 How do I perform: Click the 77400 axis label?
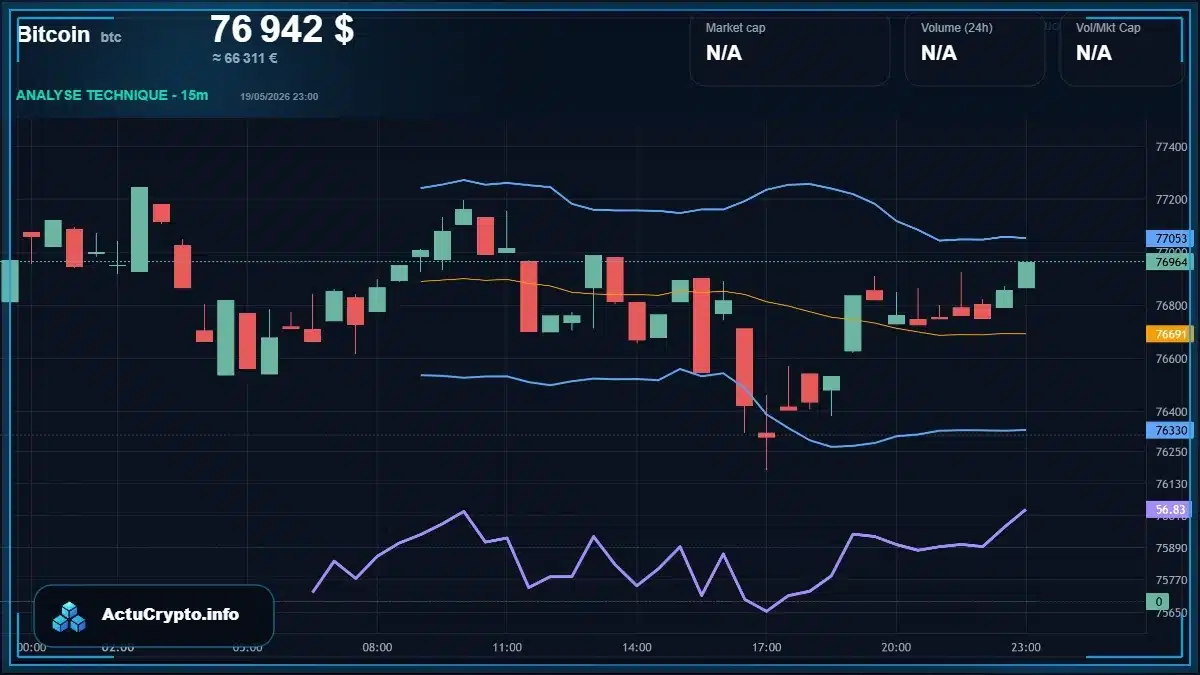point(1171,147)
